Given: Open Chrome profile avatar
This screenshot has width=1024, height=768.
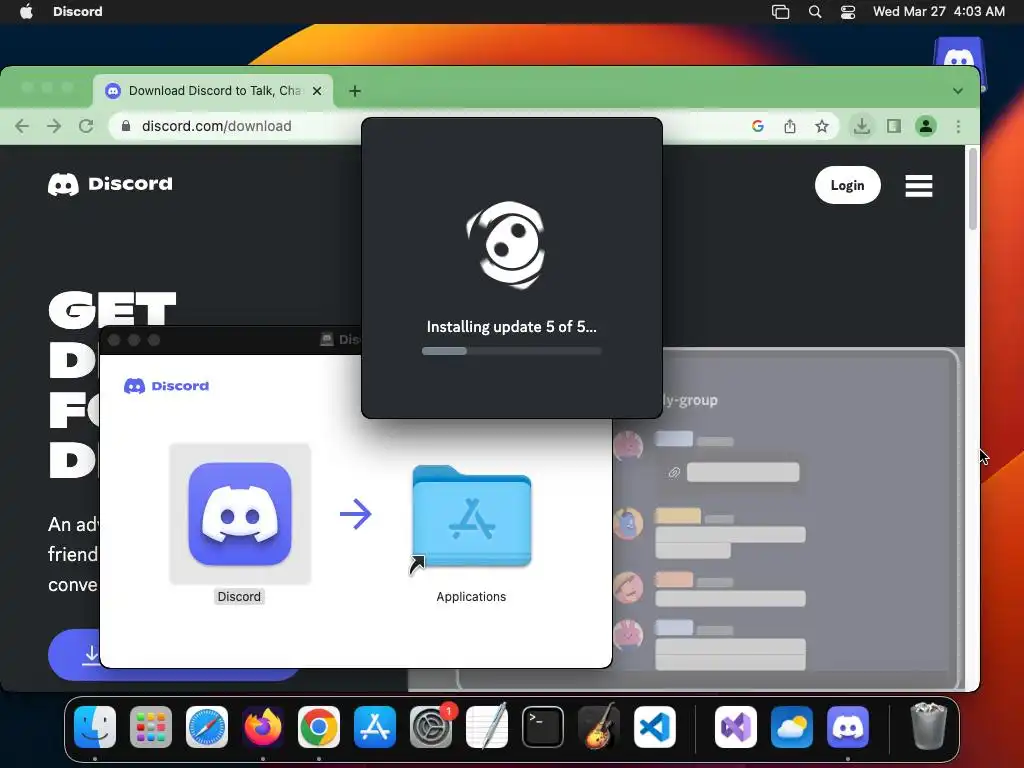Looking at the screenshot, I should coord(925,126).
